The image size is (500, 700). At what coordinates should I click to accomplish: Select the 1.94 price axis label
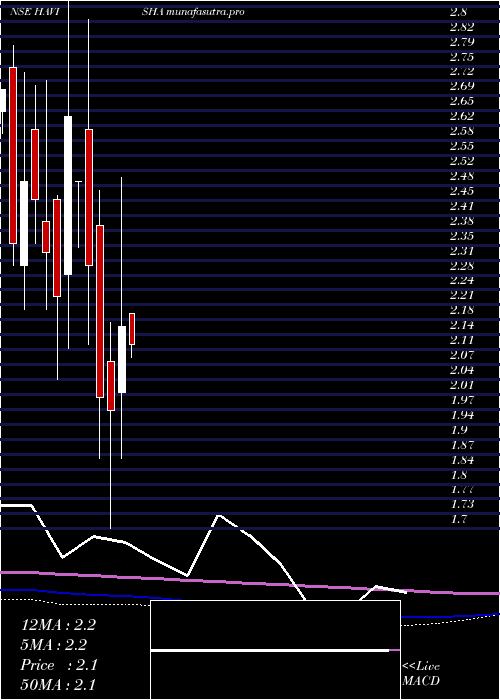coord(462,415)
